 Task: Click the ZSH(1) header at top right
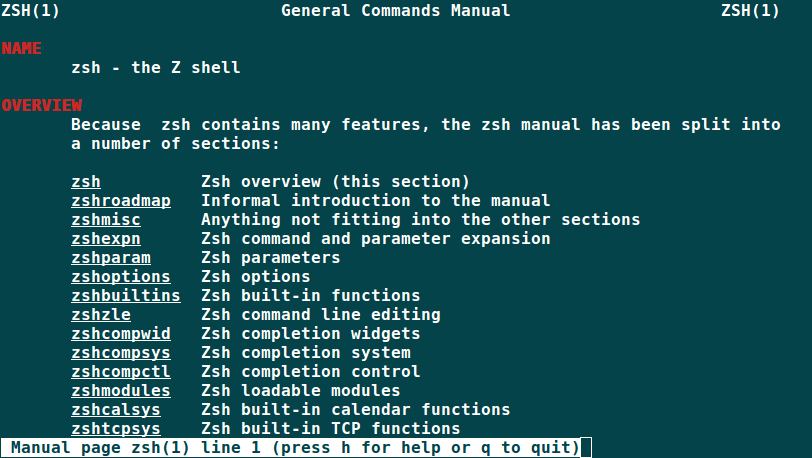click(750, 11)
